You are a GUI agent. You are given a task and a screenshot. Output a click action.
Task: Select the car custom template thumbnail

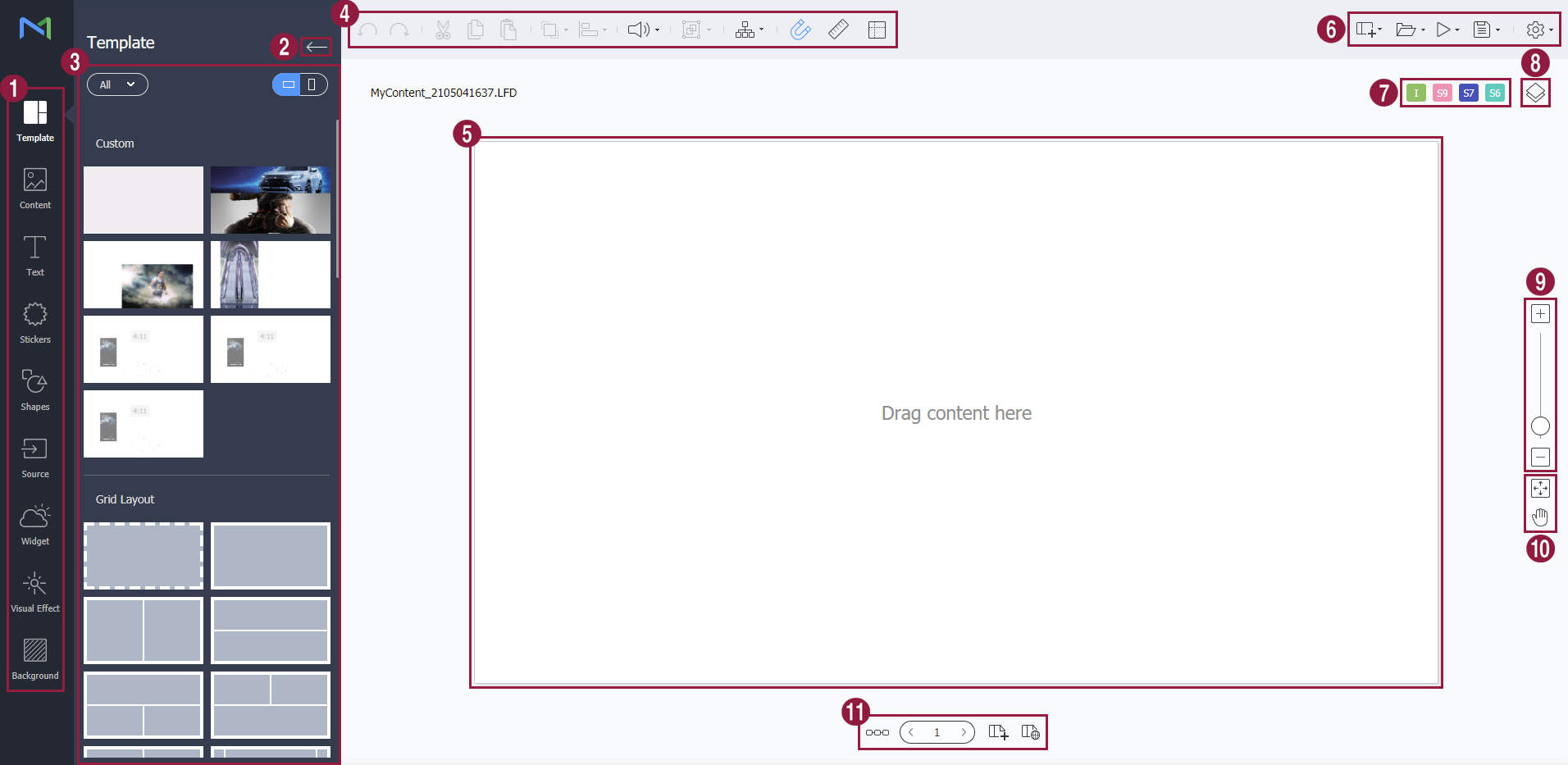(x=271, y=200)
